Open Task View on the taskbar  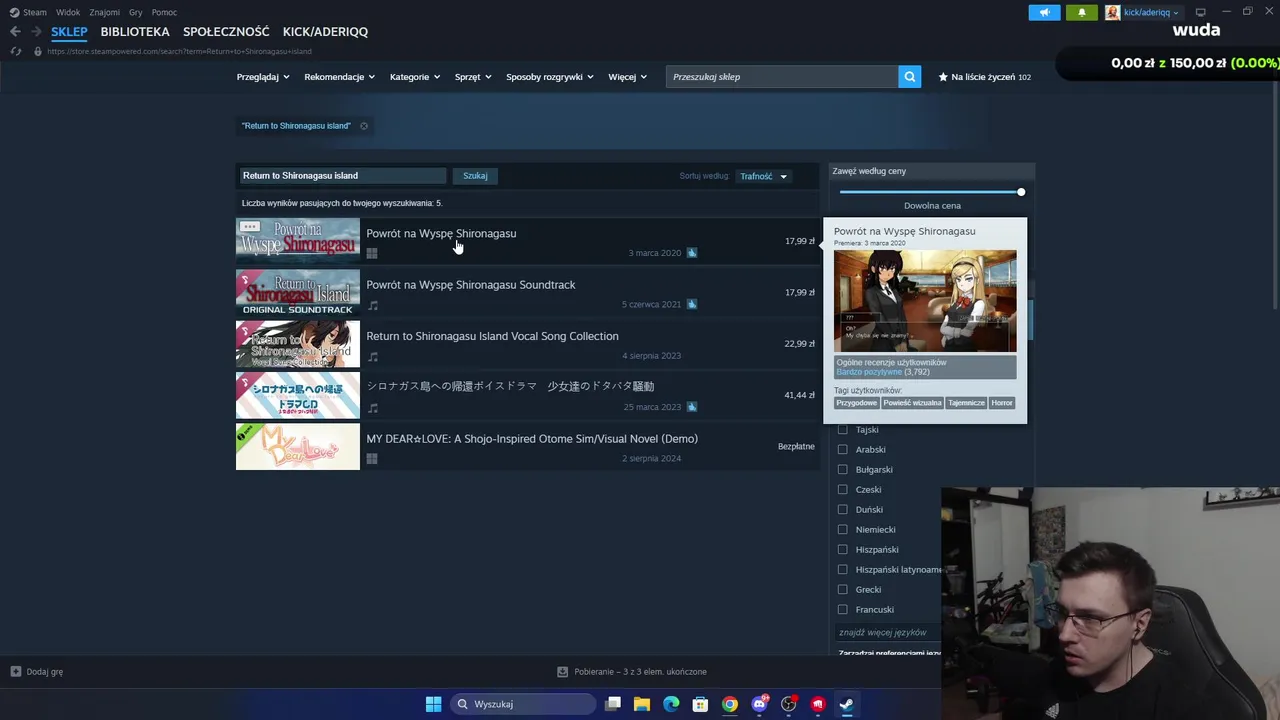tap(613, 704)
